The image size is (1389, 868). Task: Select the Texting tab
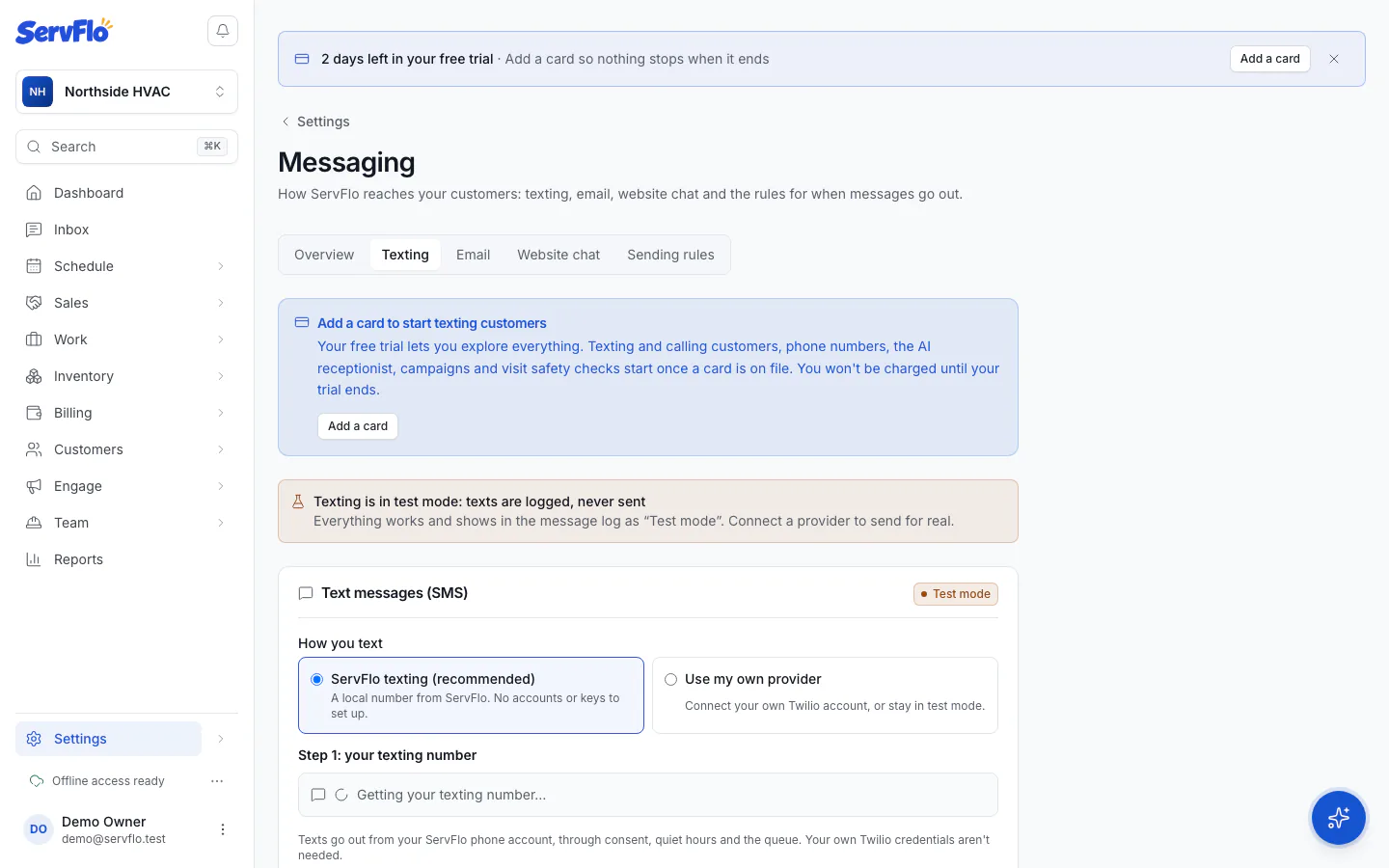coord(405,255)
